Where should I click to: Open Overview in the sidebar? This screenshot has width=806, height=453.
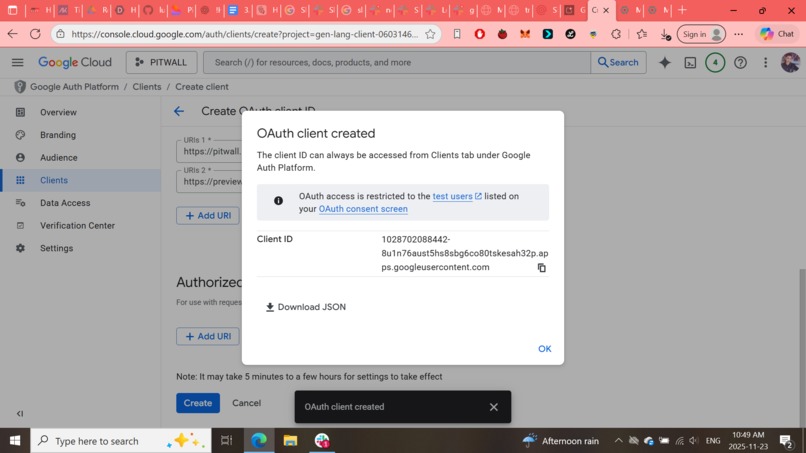(81, 112)
